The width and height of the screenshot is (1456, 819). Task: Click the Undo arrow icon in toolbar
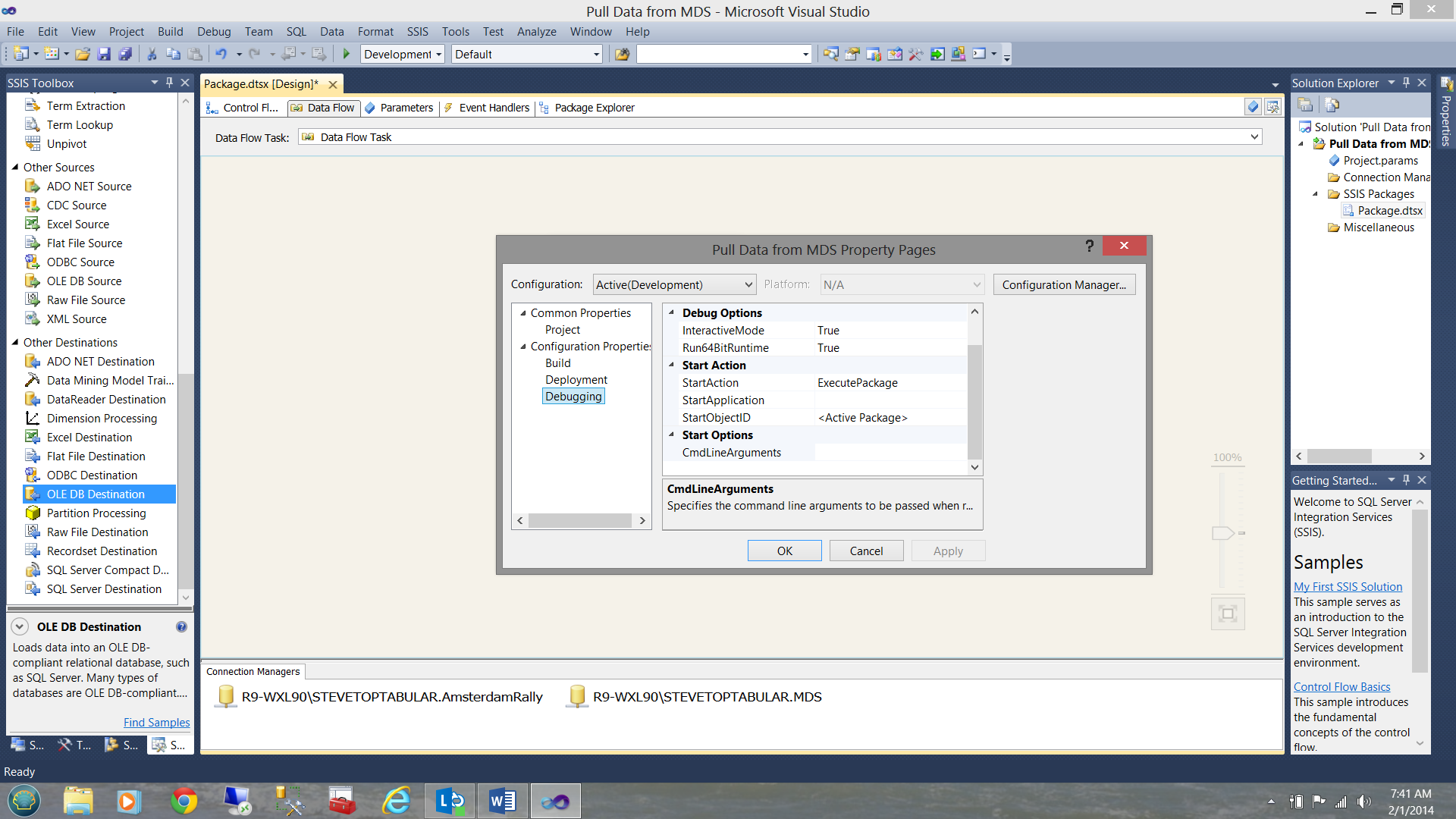(x=221, y=54)
